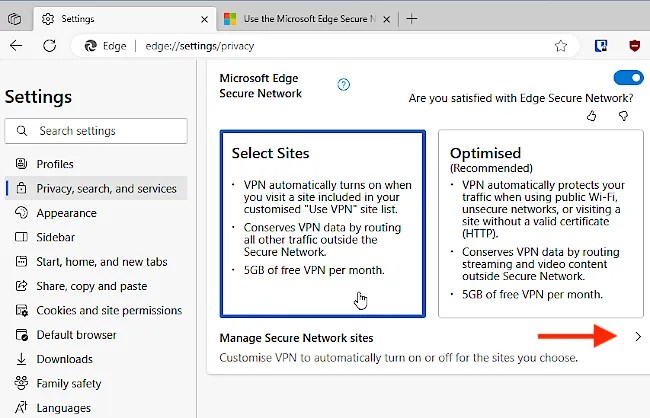The height and width of the screenshot is (418, 650).
Task: Toggle Microsoft Edge Secure Network switch off
Action: pyautogui.click(x=628, y=78)
